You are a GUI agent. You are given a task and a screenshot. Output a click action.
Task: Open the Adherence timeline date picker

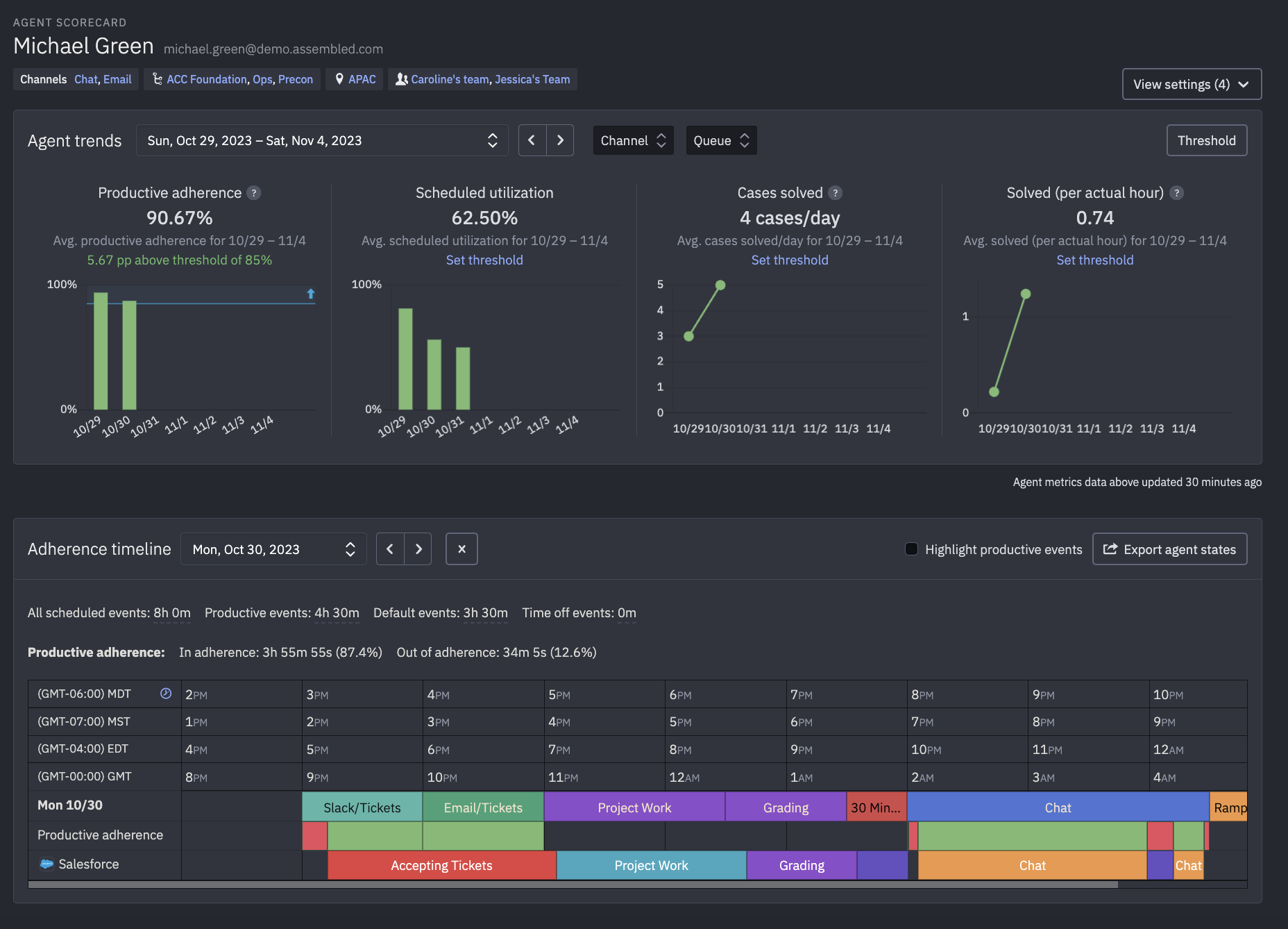pos(273,549)
